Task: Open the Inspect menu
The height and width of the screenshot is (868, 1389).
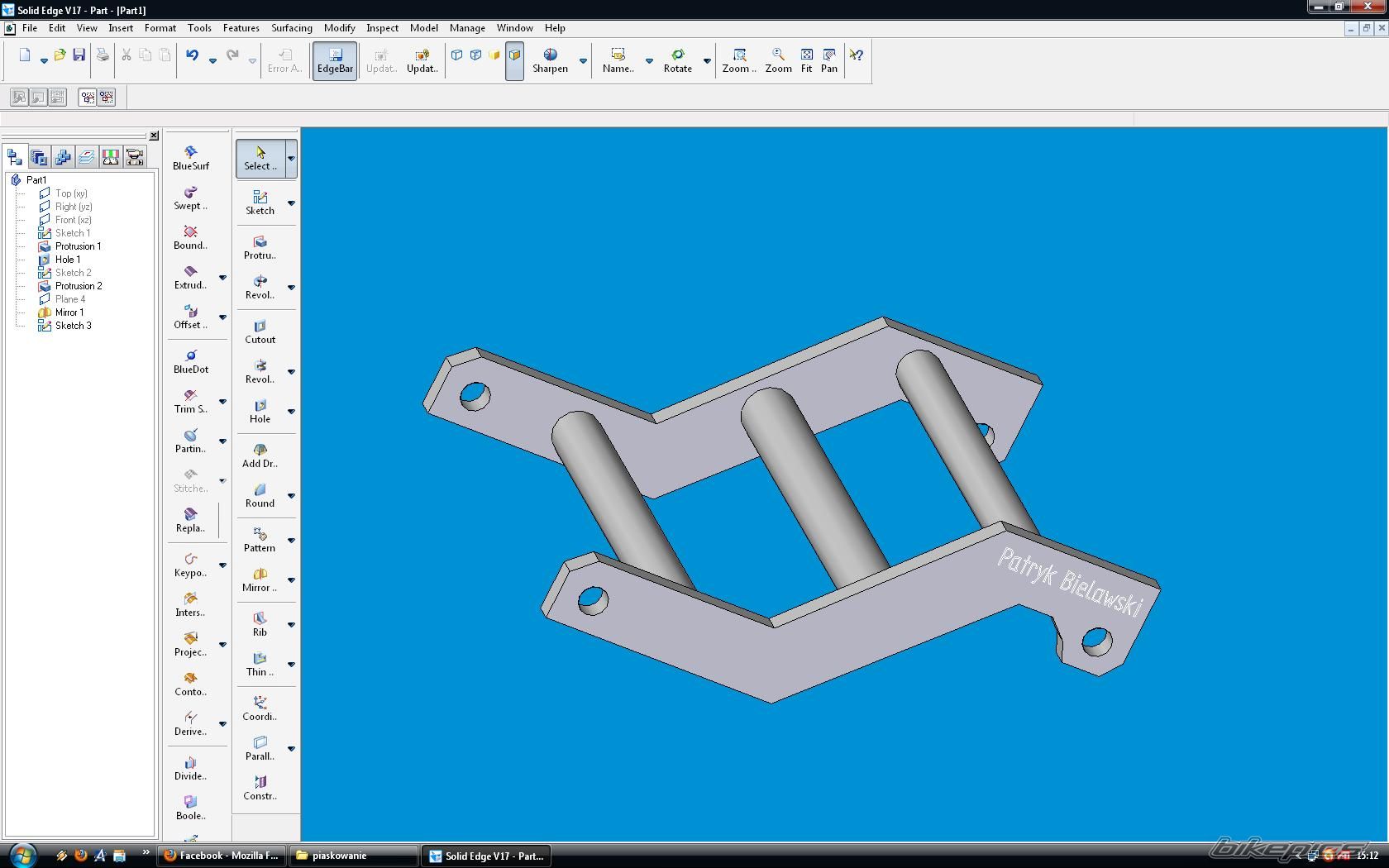Action: tap(382, 28)
